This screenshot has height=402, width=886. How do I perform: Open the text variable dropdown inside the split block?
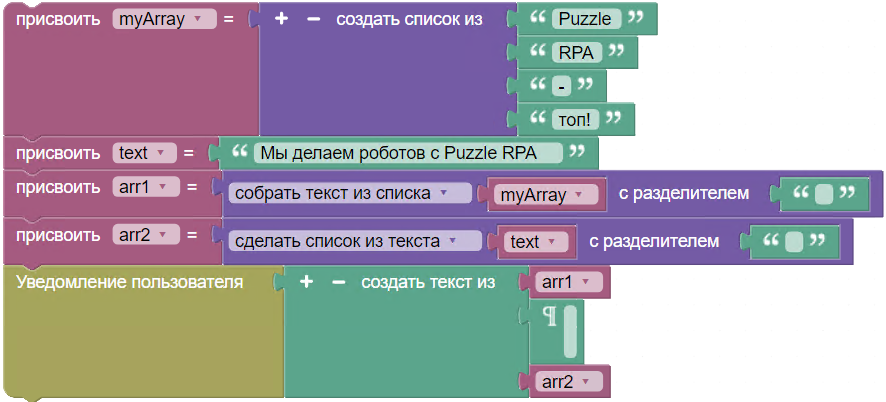(536, 243)
